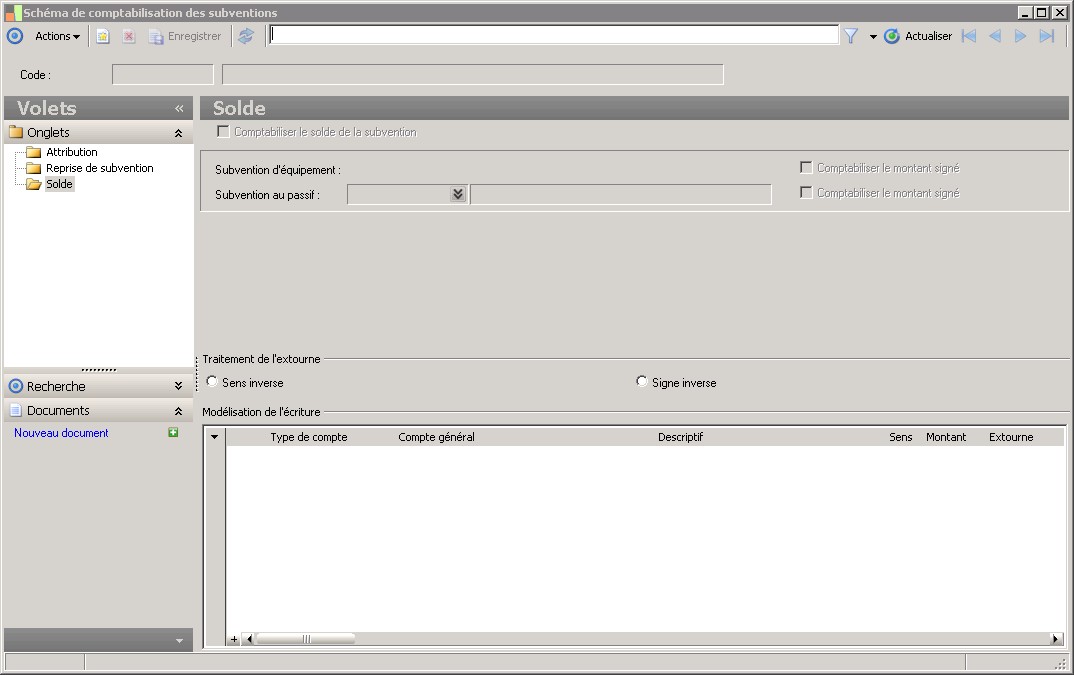The height and width of the screenshot is (675, 1074).
Task: Go to previous record arrow
Action: click(x=995, y=36)
